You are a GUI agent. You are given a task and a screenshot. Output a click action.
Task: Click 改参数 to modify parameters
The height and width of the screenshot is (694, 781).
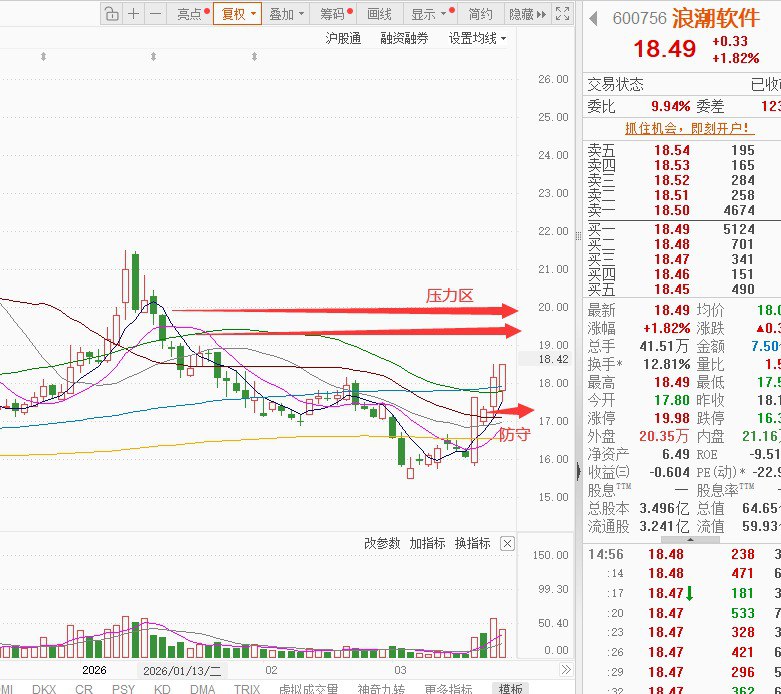[382, 543]
